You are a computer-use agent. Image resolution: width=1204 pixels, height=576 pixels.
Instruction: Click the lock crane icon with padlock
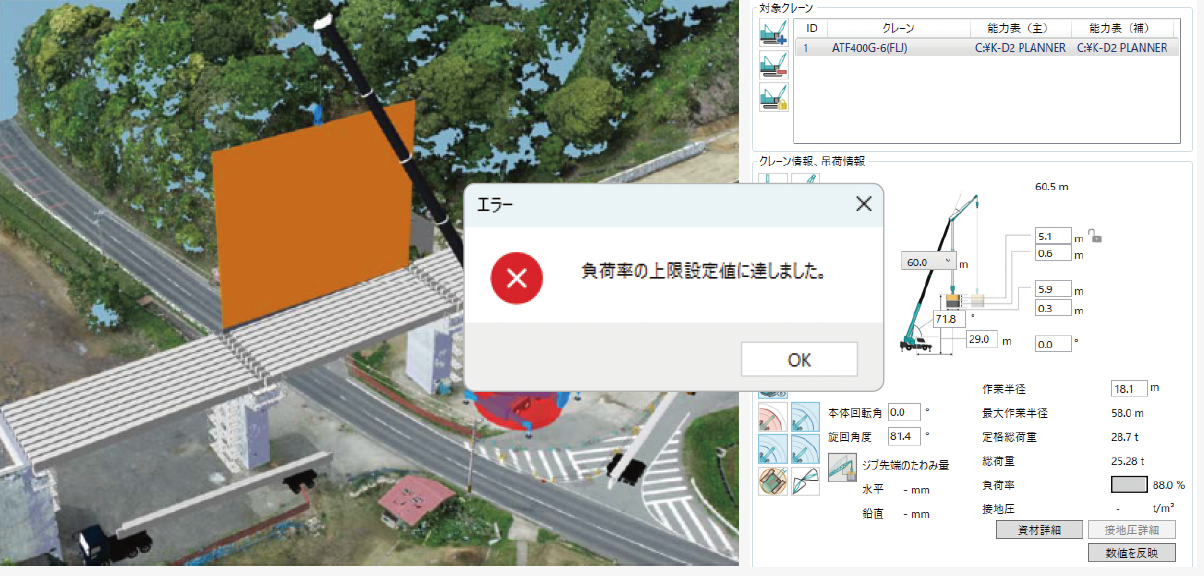tap(773, 97)
